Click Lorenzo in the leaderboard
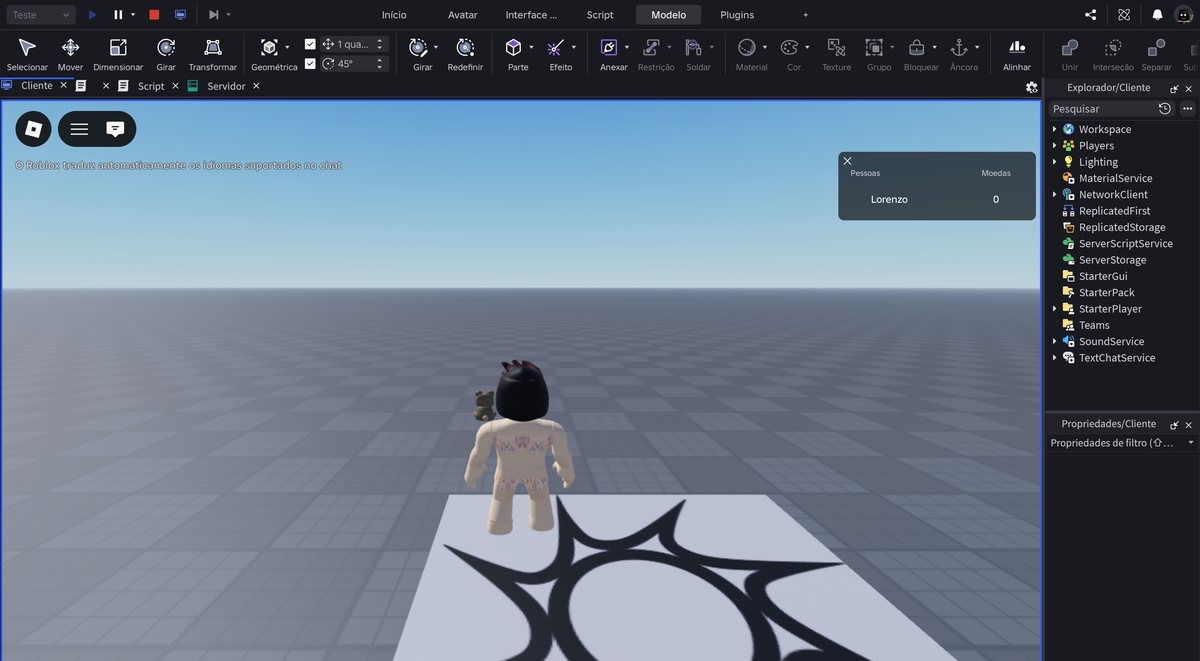Image resolution: width=1200 pixels, height=661 pixels. point(889,199)
